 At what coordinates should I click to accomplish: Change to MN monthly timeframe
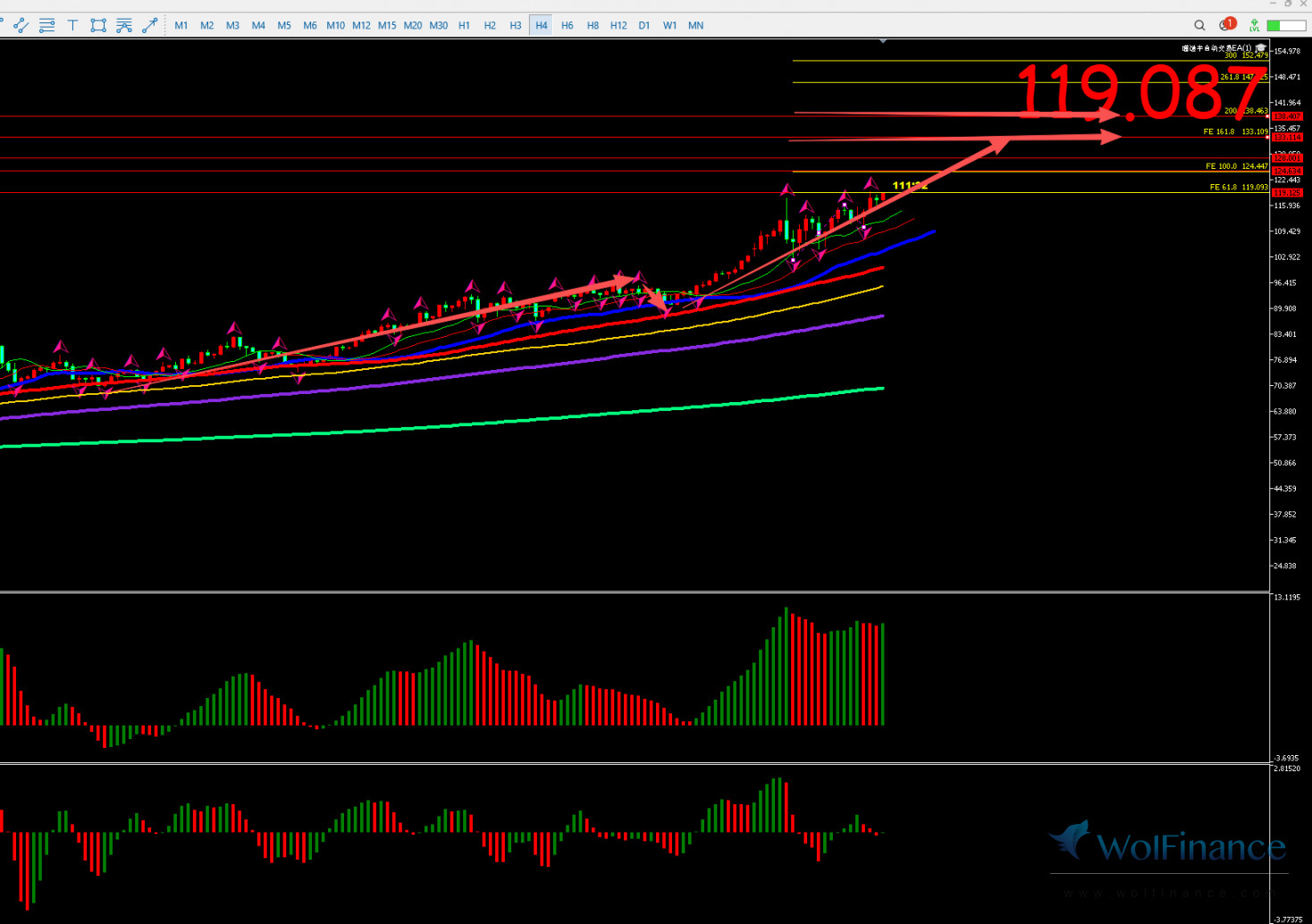coord(695,25)
